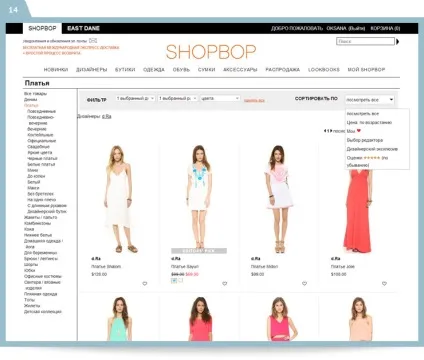Viewport: 424px width, 360px height.
Task: Select 'Дизайнерский эксклюзив' sort option
Action: tap(372, 149)
